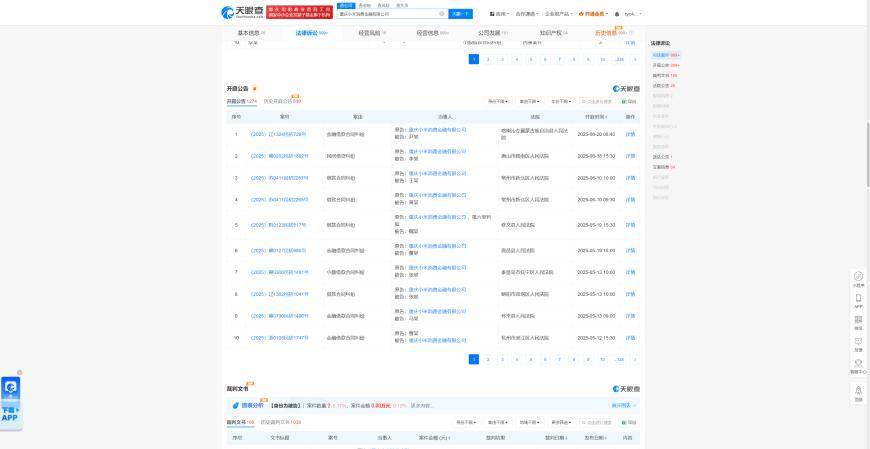The image size is (870, 449).
Task: Open the case number link in row 7
Action: (279, 273)
